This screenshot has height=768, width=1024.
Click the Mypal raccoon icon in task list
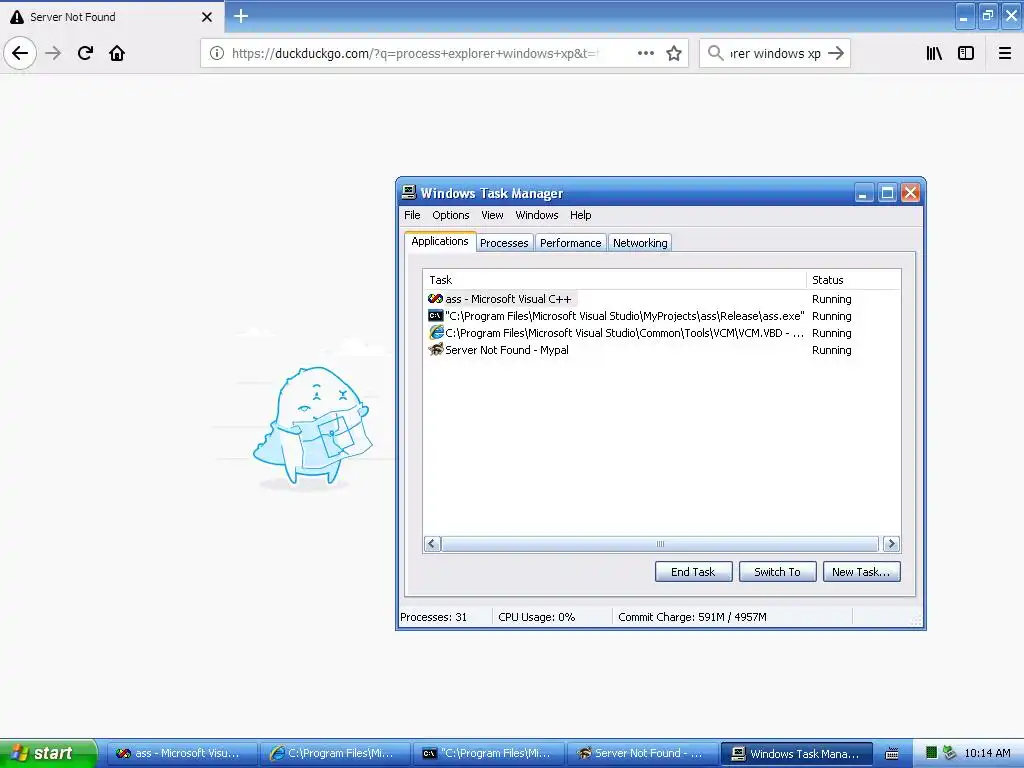(436, 349)
